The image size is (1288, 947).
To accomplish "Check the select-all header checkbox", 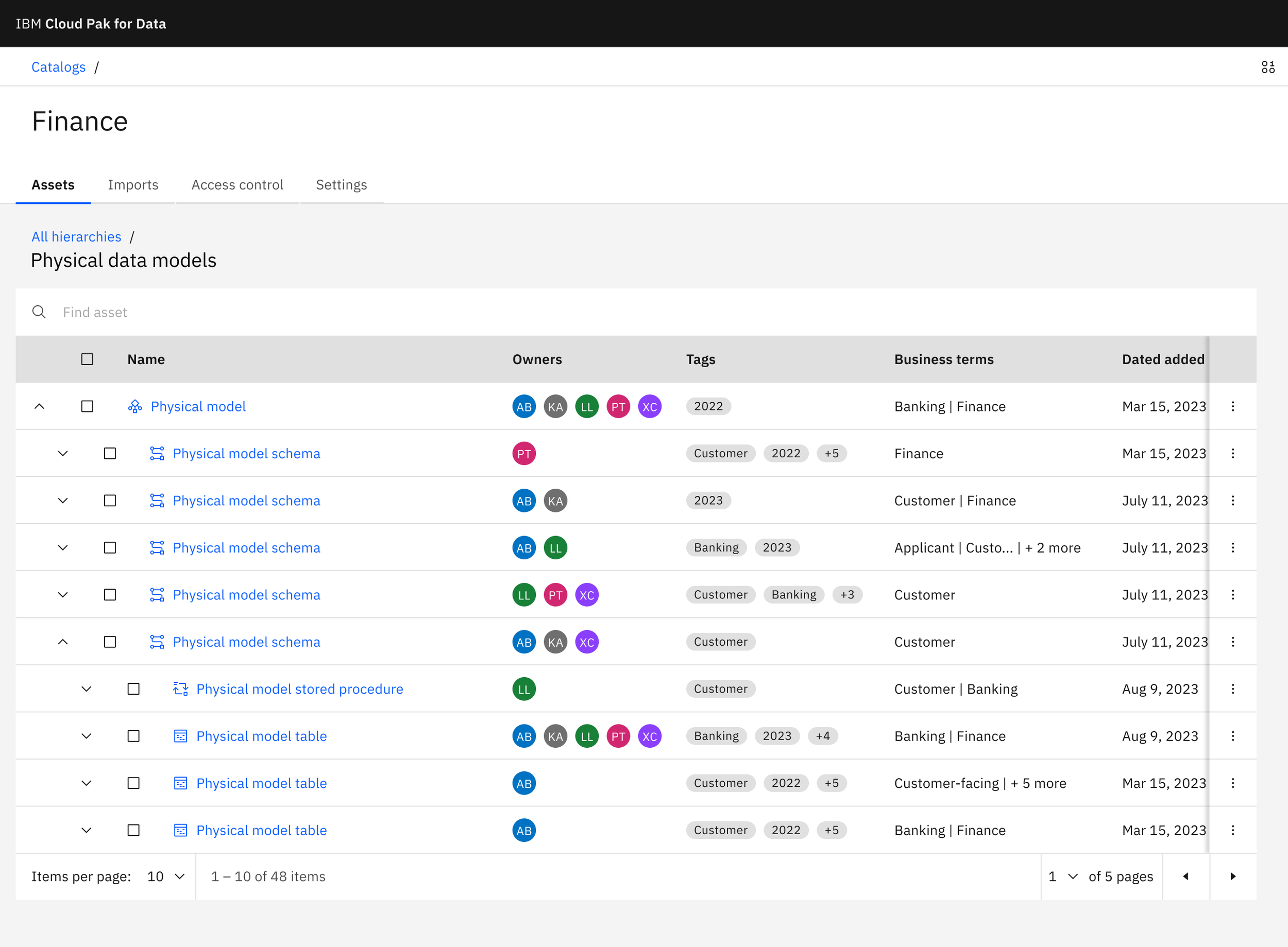I will [87, 359].
